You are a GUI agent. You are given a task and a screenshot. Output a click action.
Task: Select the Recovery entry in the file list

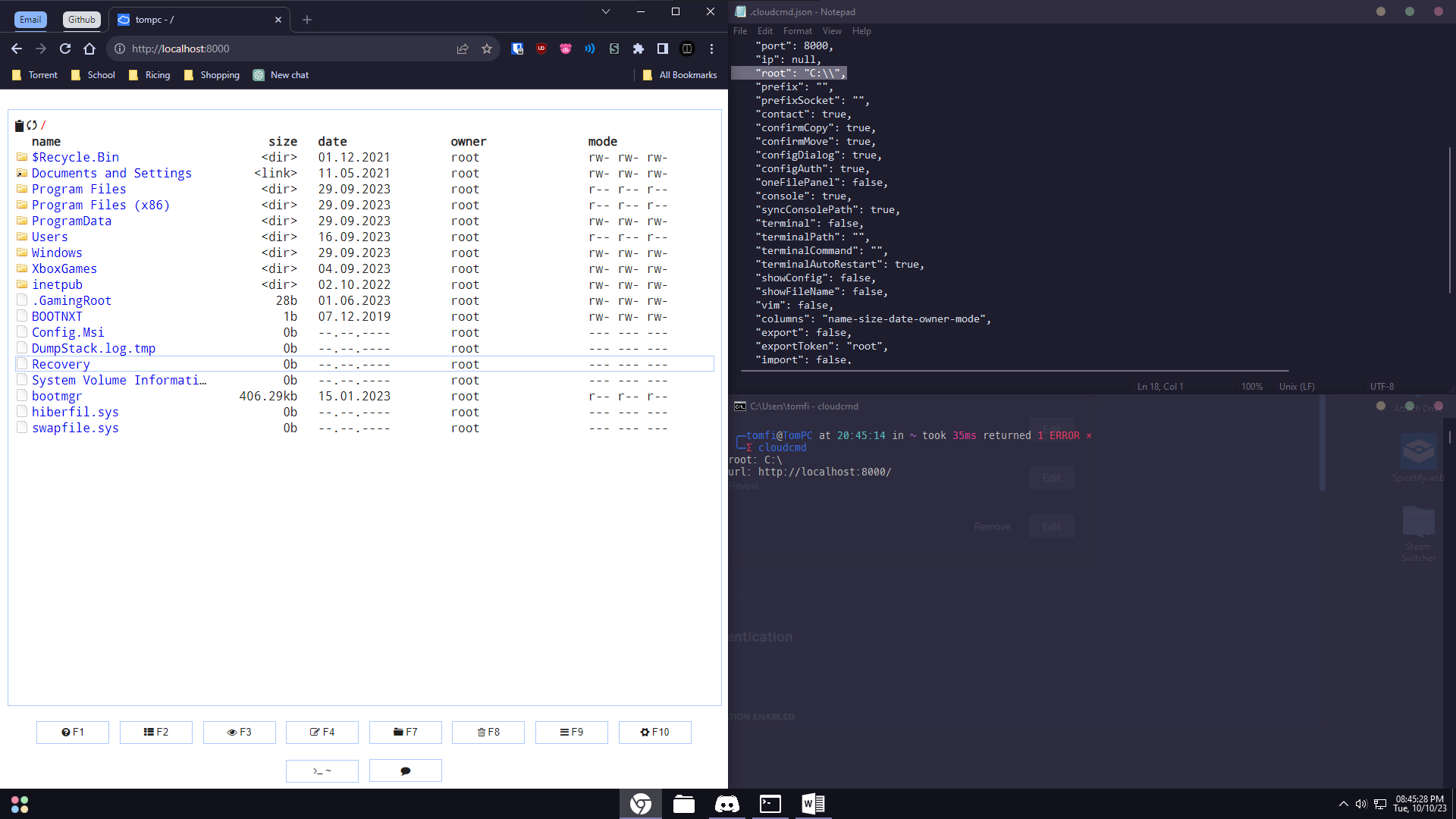61,364
